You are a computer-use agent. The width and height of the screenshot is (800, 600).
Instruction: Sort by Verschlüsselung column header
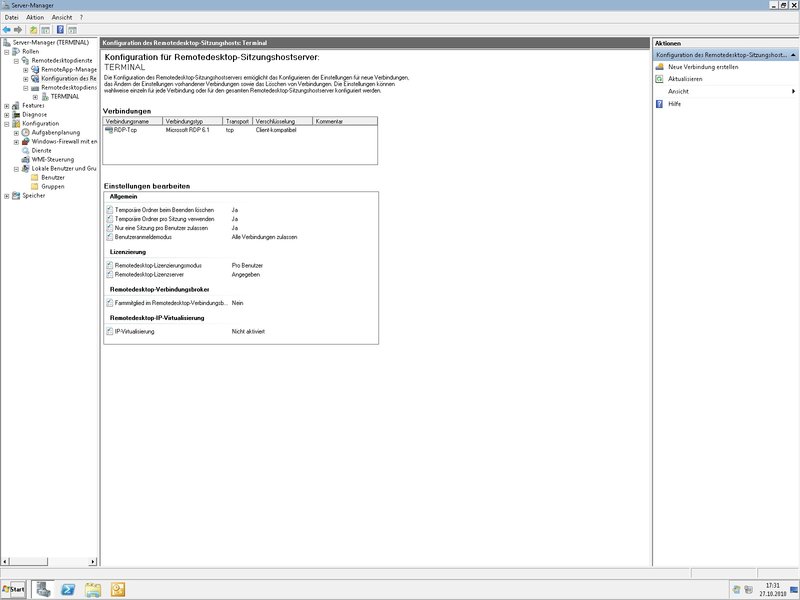(x=282, y=121)
